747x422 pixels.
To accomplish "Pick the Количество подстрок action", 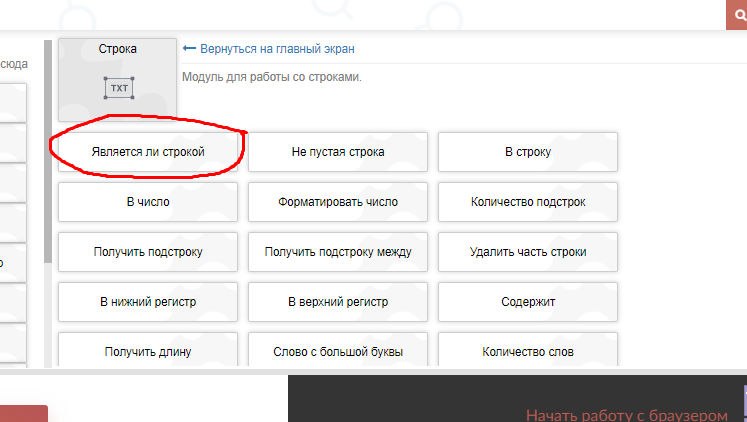I will point(528,202).
